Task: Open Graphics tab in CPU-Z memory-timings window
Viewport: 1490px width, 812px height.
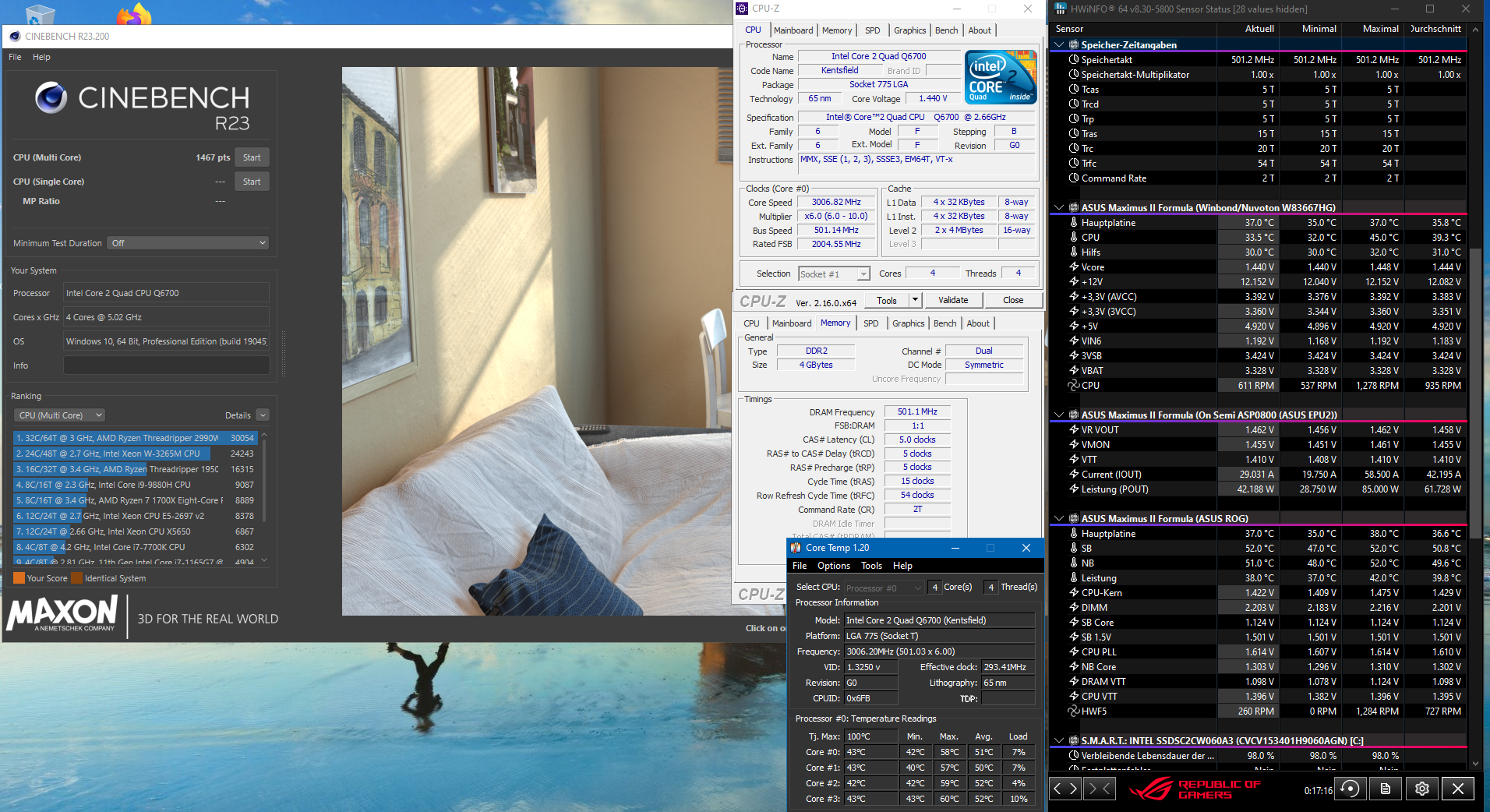Action: (x=909, y=323)
